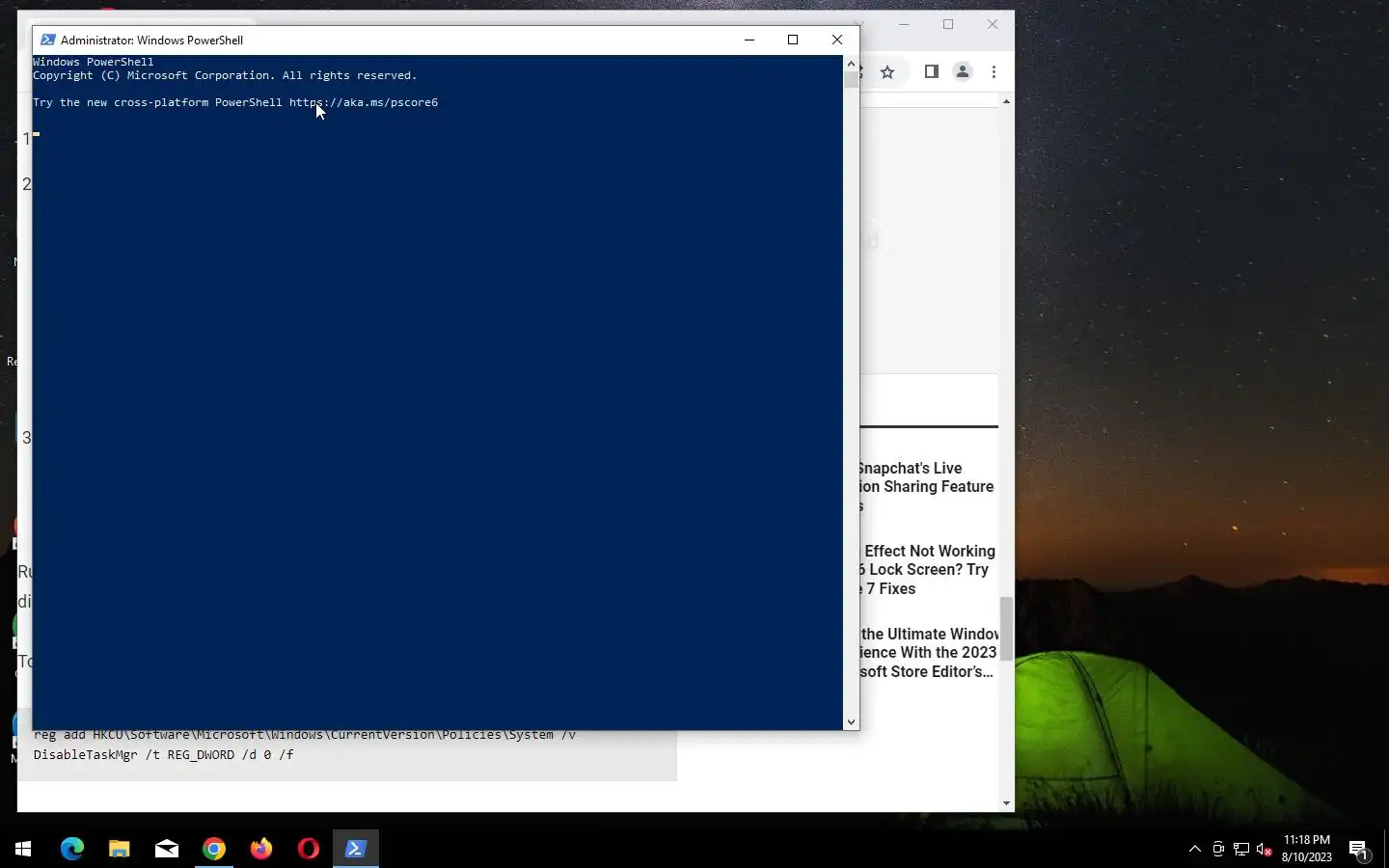Bookmark this page with Chrome's star icon
1389x868 pixels.
[x=887, y=72]
